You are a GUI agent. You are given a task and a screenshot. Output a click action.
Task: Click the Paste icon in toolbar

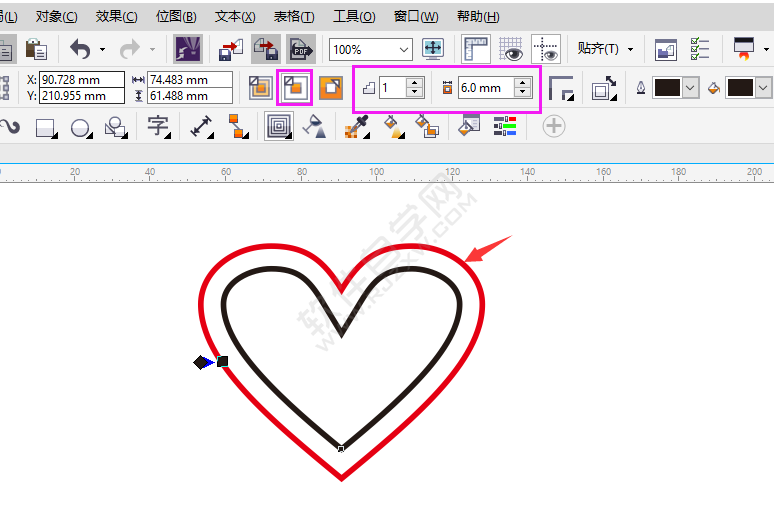36,49
